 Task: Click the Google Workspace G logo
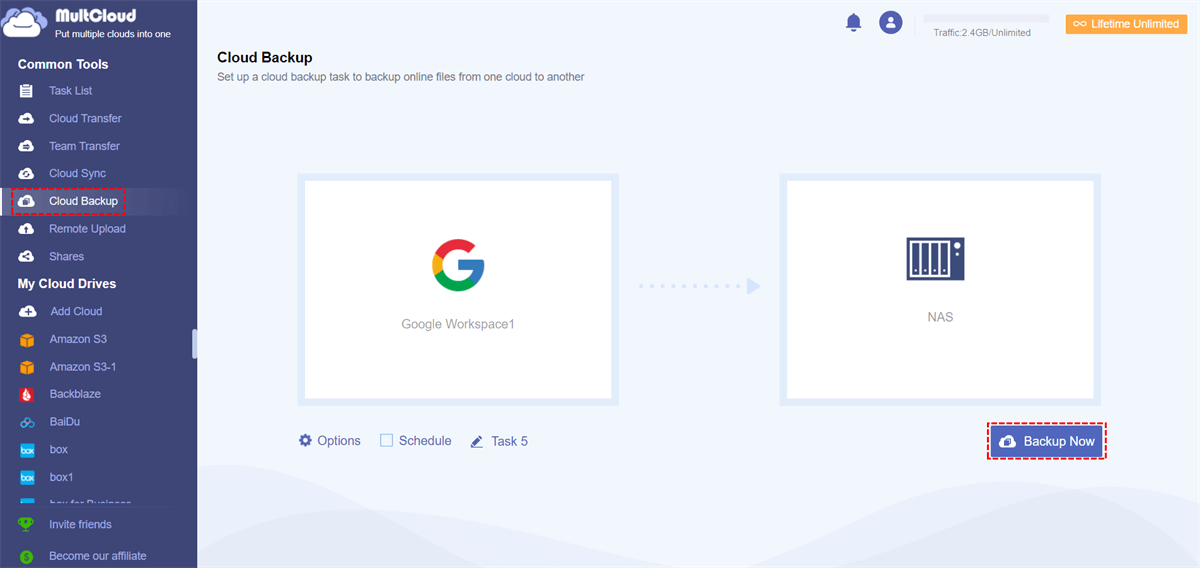[x=458, y=266]
